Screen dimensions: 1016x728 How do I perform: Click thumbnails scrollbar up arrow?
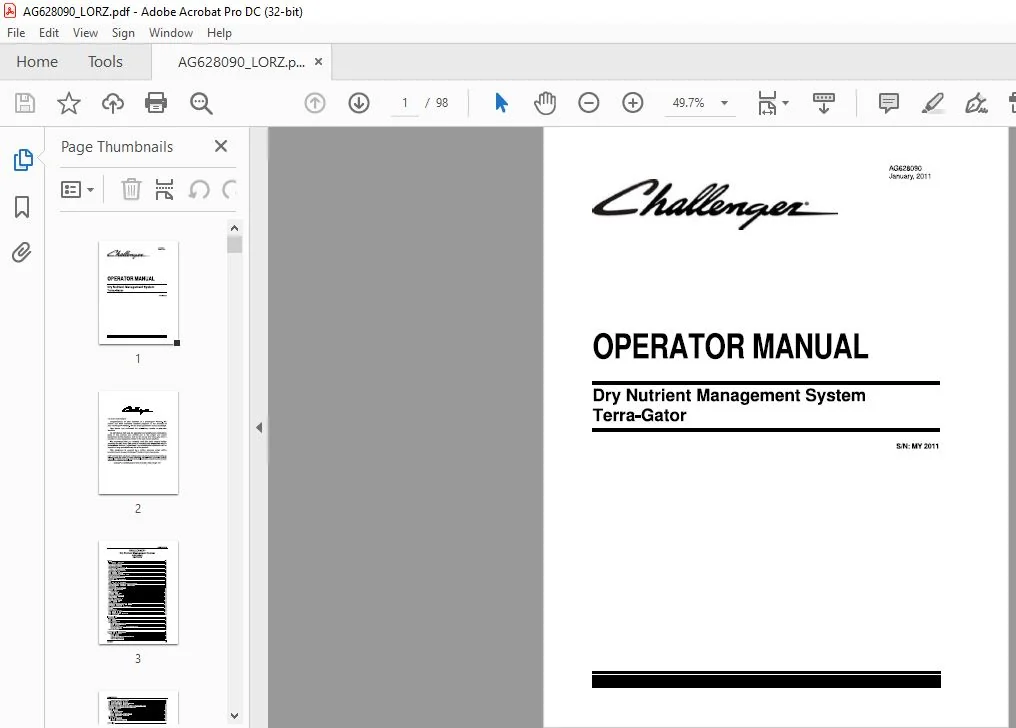(x=235, y=228)
